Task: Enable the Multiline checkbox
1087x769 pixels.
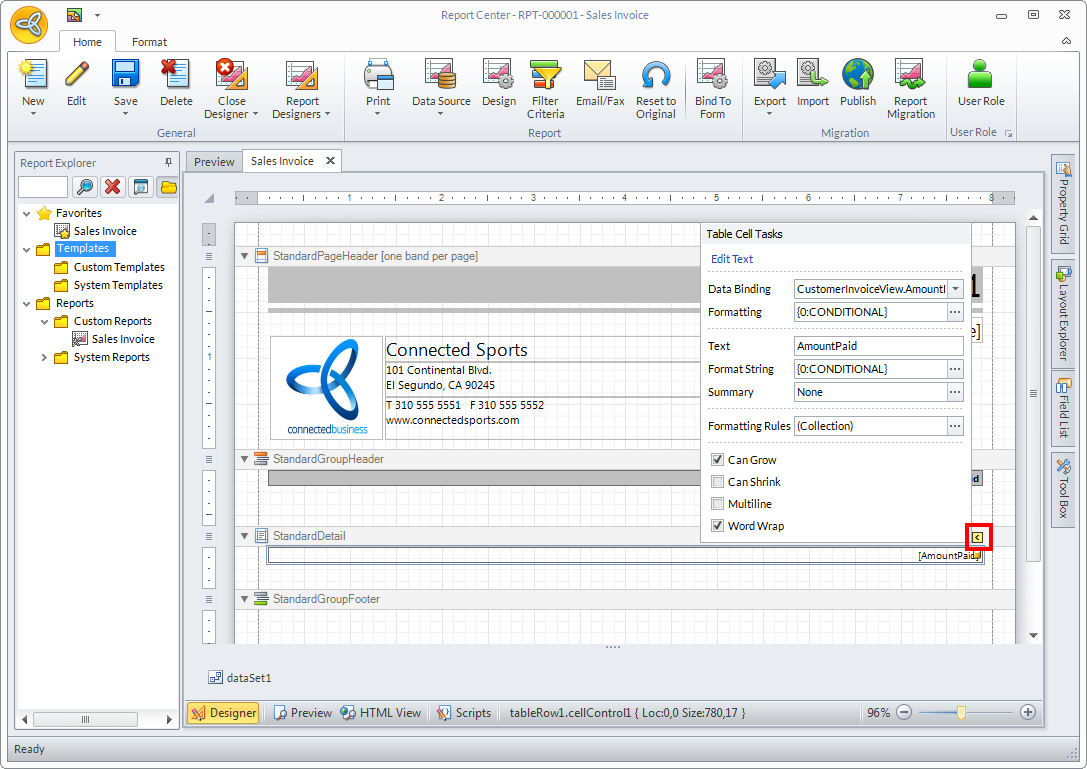Action: click(717, 504)
